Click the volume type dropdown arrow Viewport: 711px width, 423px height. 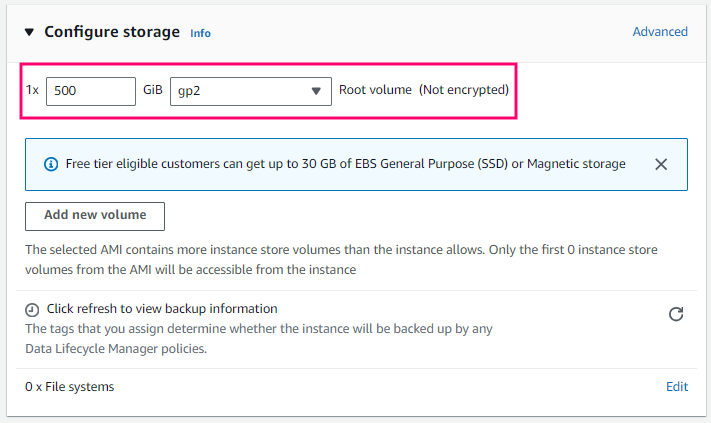(x=316, y=91)
